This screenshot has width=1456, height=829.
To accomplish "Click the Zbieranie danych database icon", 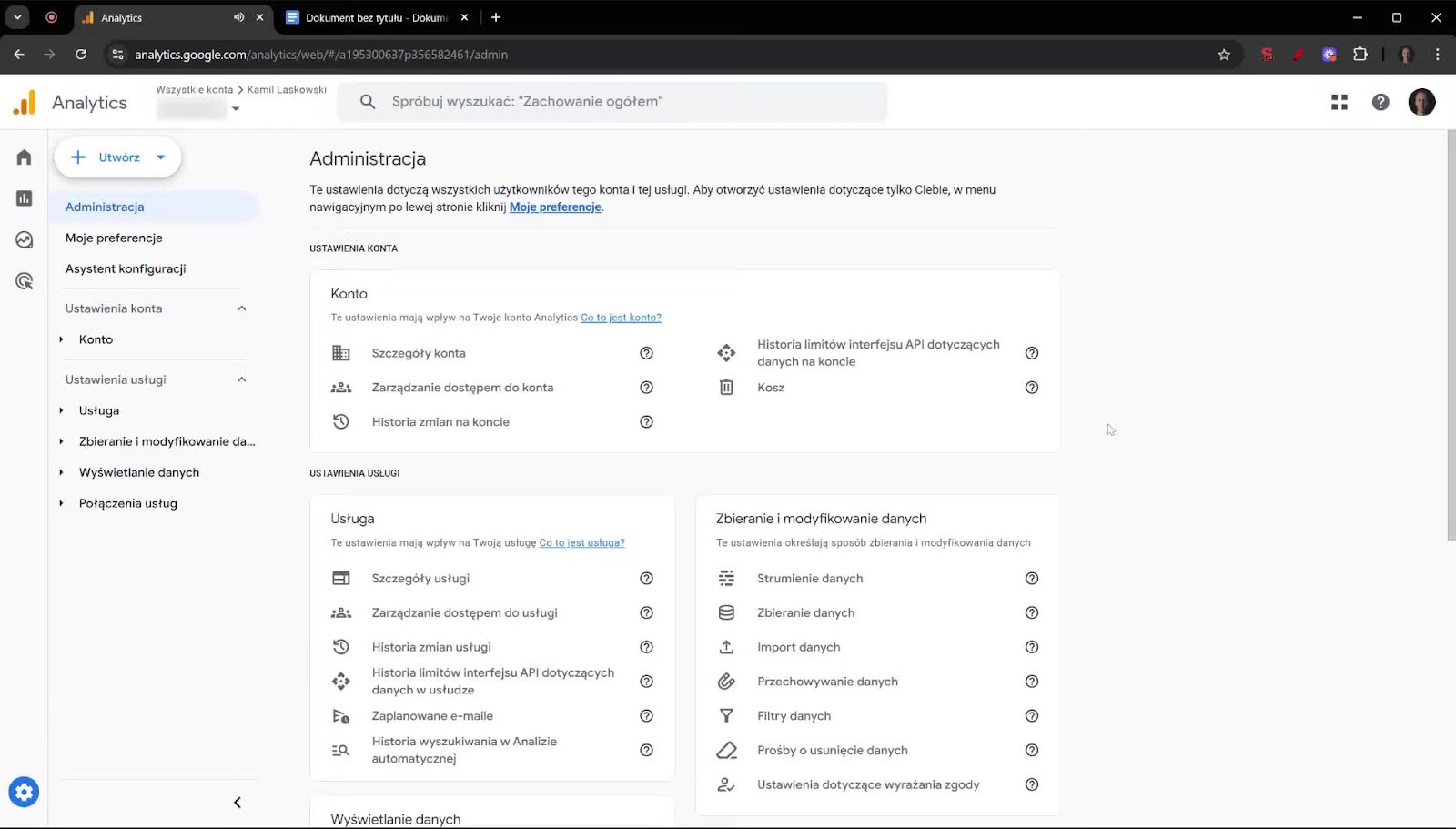I will coord(726,613).
